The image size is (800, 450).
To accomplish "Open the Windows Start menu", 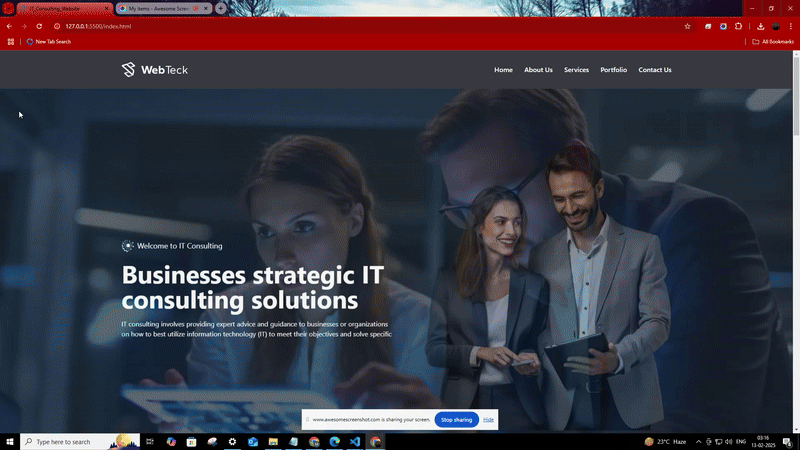I will click(x=10, y=442).
